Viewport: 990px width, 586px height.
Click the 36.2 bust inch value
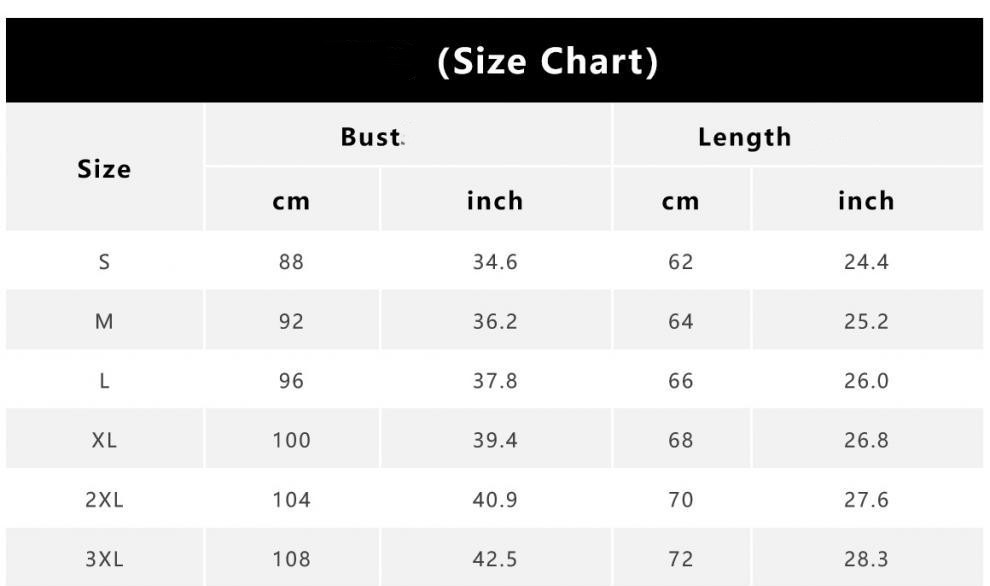point(495,322)
